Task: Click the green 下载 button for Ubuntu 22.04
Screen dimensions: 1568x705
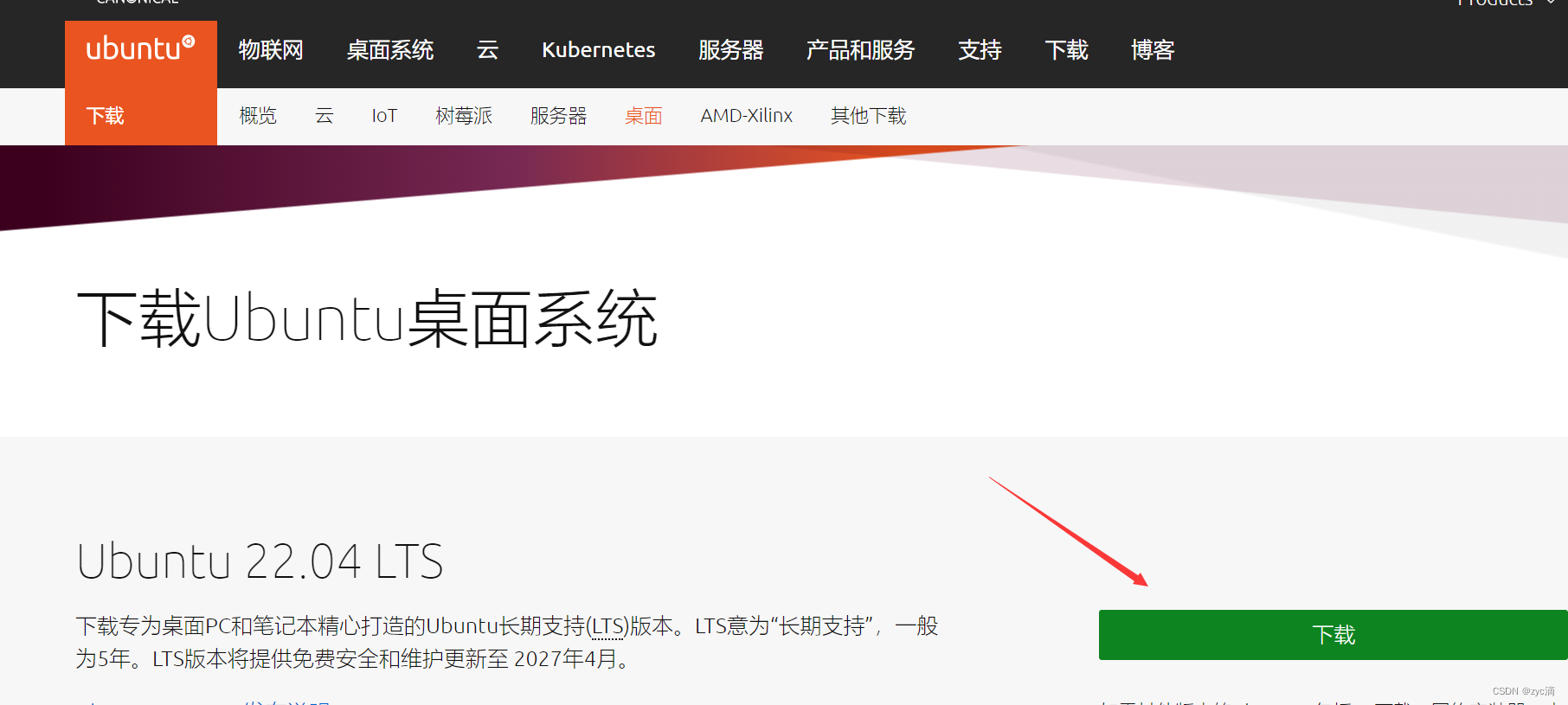Action: [1333, 635]
